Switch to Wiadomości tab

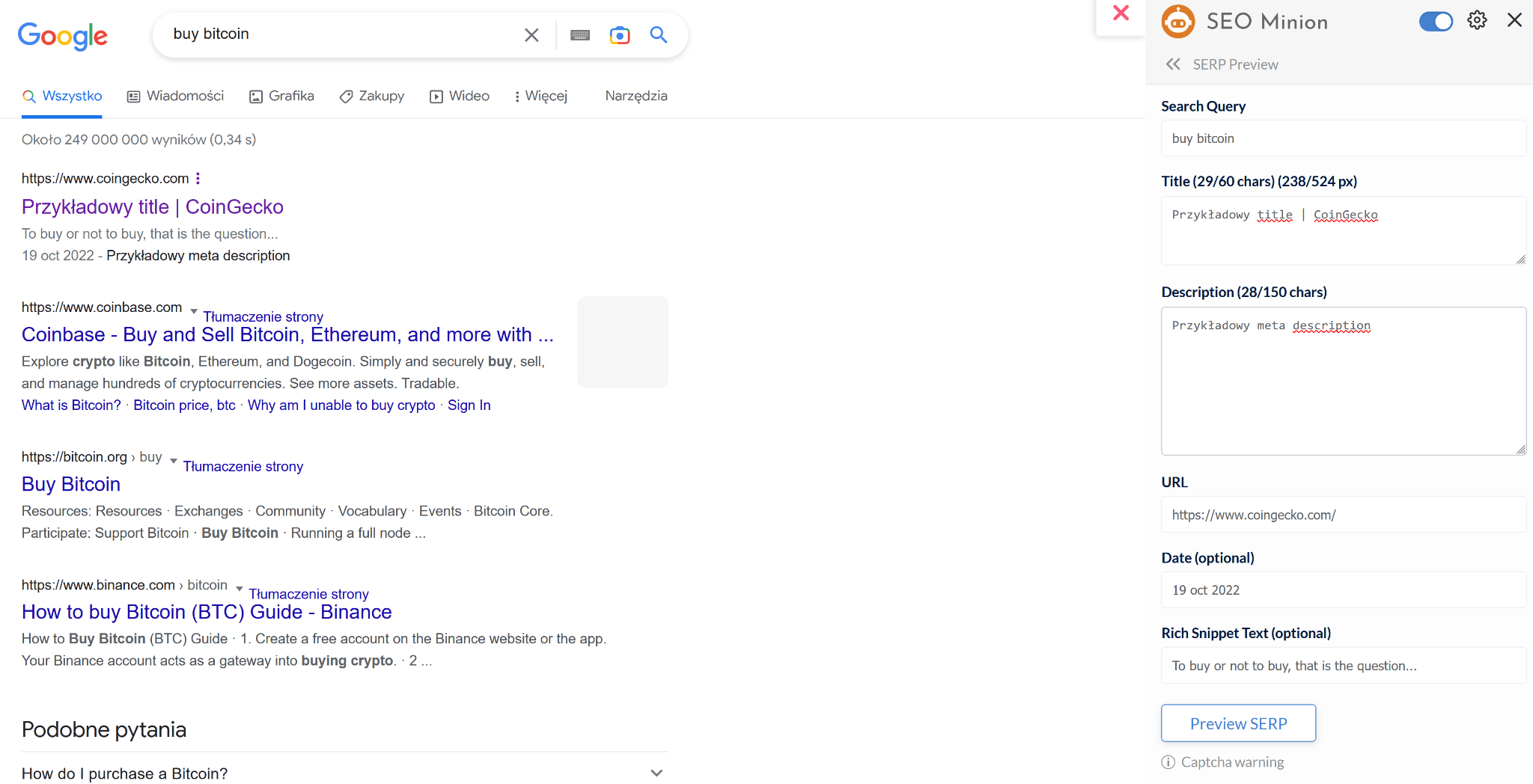point(176,97)
